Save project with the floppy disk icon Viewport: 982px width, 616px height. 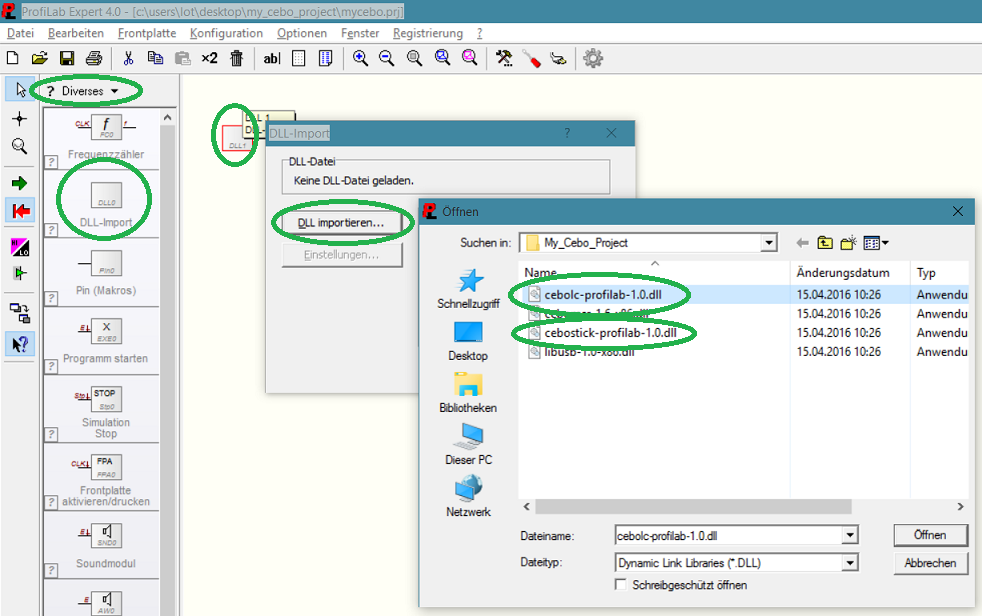pyautogui.click(x=67, y=58)
